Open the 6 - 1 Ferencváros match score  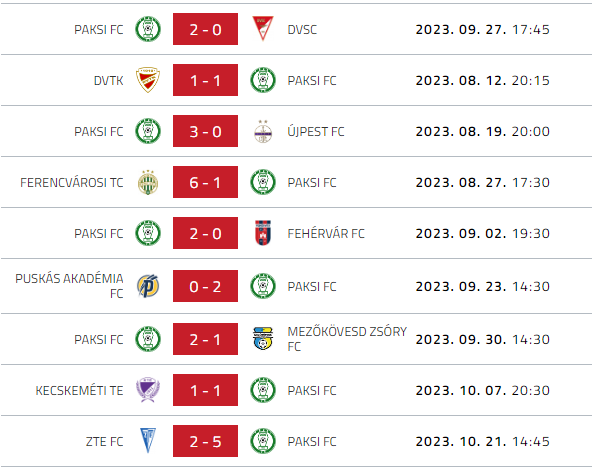(x=205, y=182)
